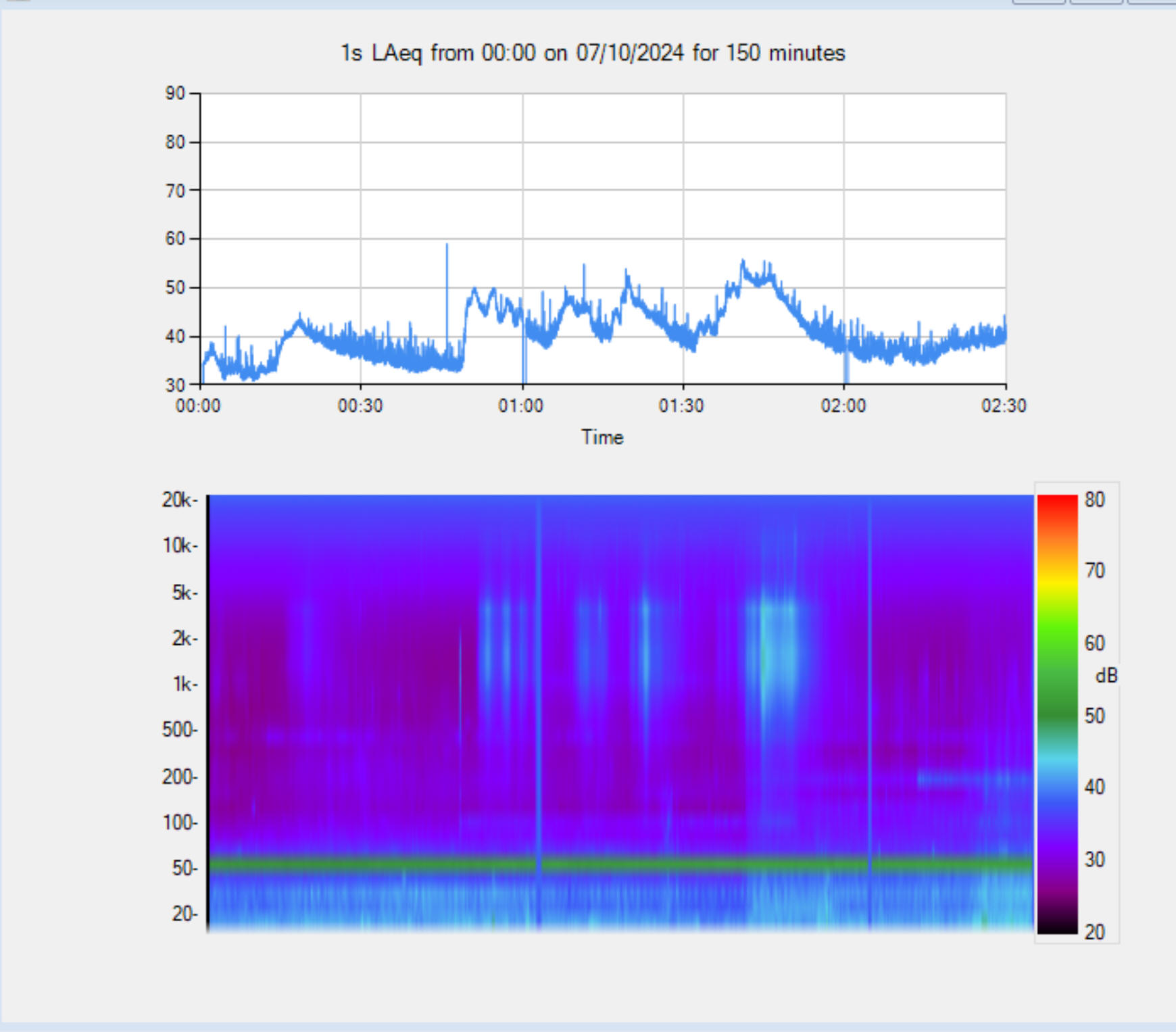1176x1032 pixels.
Task: Click the "1s LAeq from 00:00" chart title
Action: pos(592,53)
